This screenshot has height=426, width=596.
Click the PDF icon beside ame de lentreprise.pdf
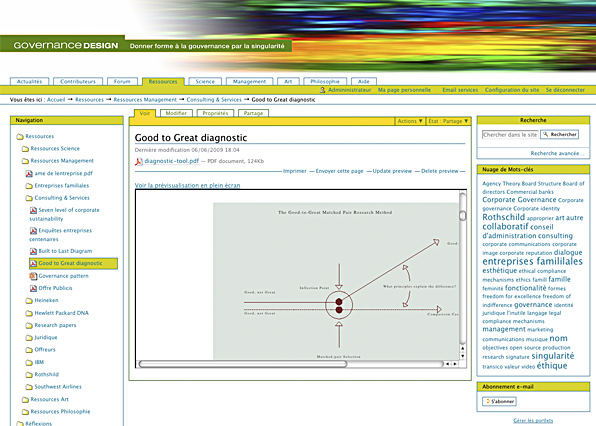(x=29, y=174)
